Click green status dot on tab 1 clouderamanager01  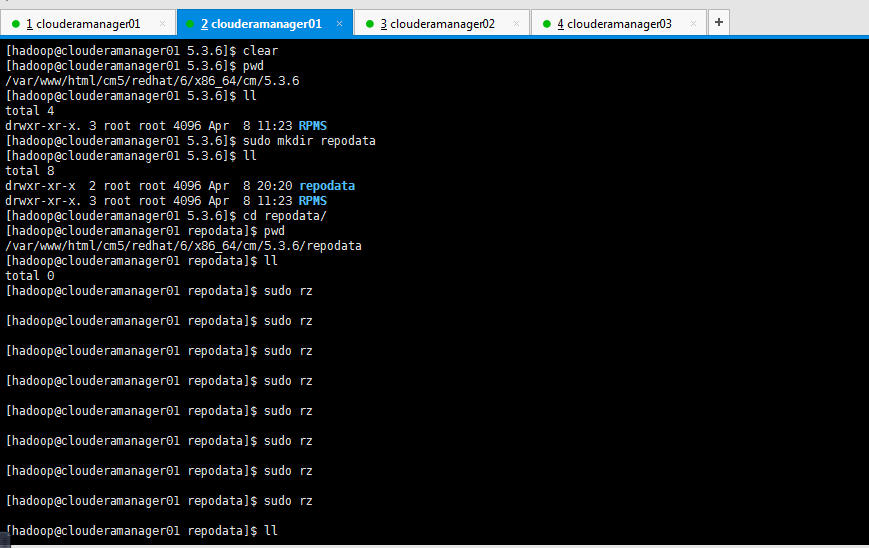(16, 24)
